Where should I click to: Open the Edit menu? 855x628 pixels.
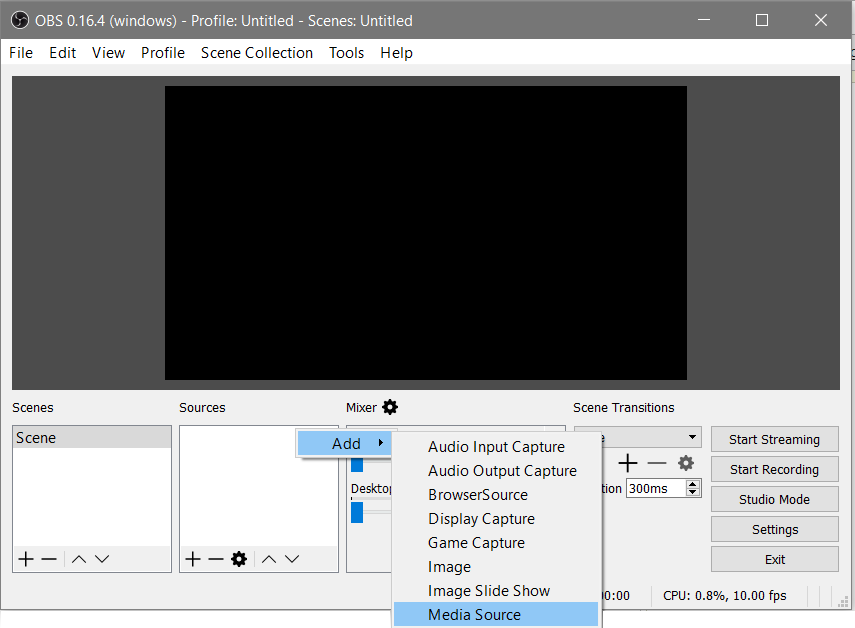(63, 53)
